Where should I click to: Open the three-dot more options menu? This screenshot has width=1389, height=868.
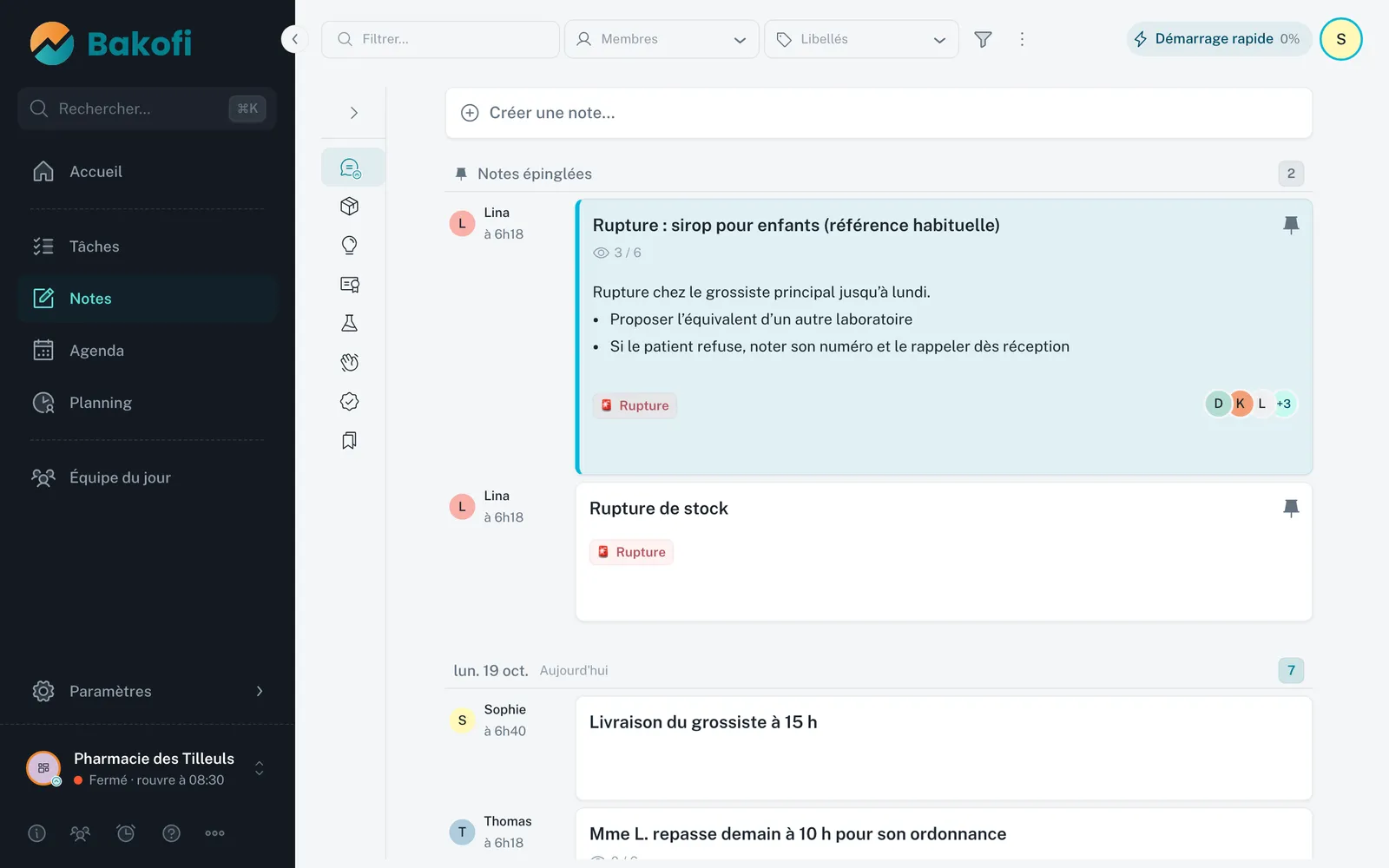pos(1022,39)
